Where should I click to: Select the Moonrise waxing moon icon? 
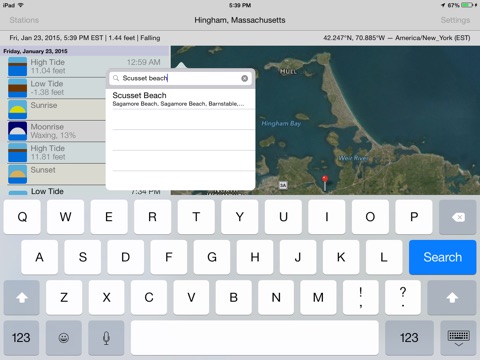17,131
